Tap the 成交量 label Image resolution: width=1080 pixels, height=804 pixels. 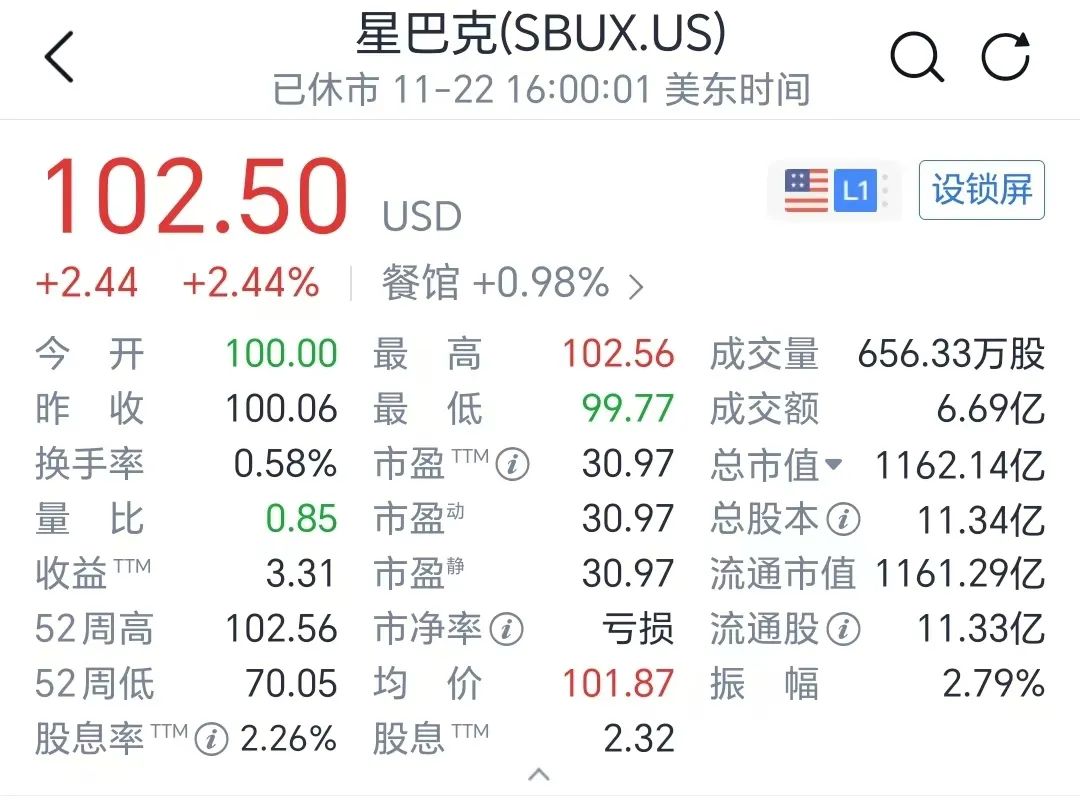(x=764, y=355)
